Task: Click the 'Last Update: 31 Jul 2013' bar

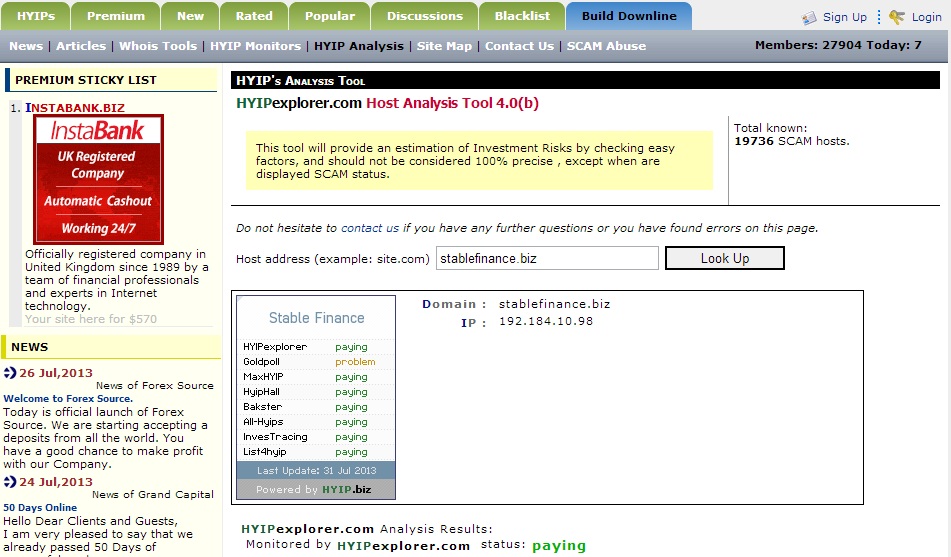Action: 315,470
